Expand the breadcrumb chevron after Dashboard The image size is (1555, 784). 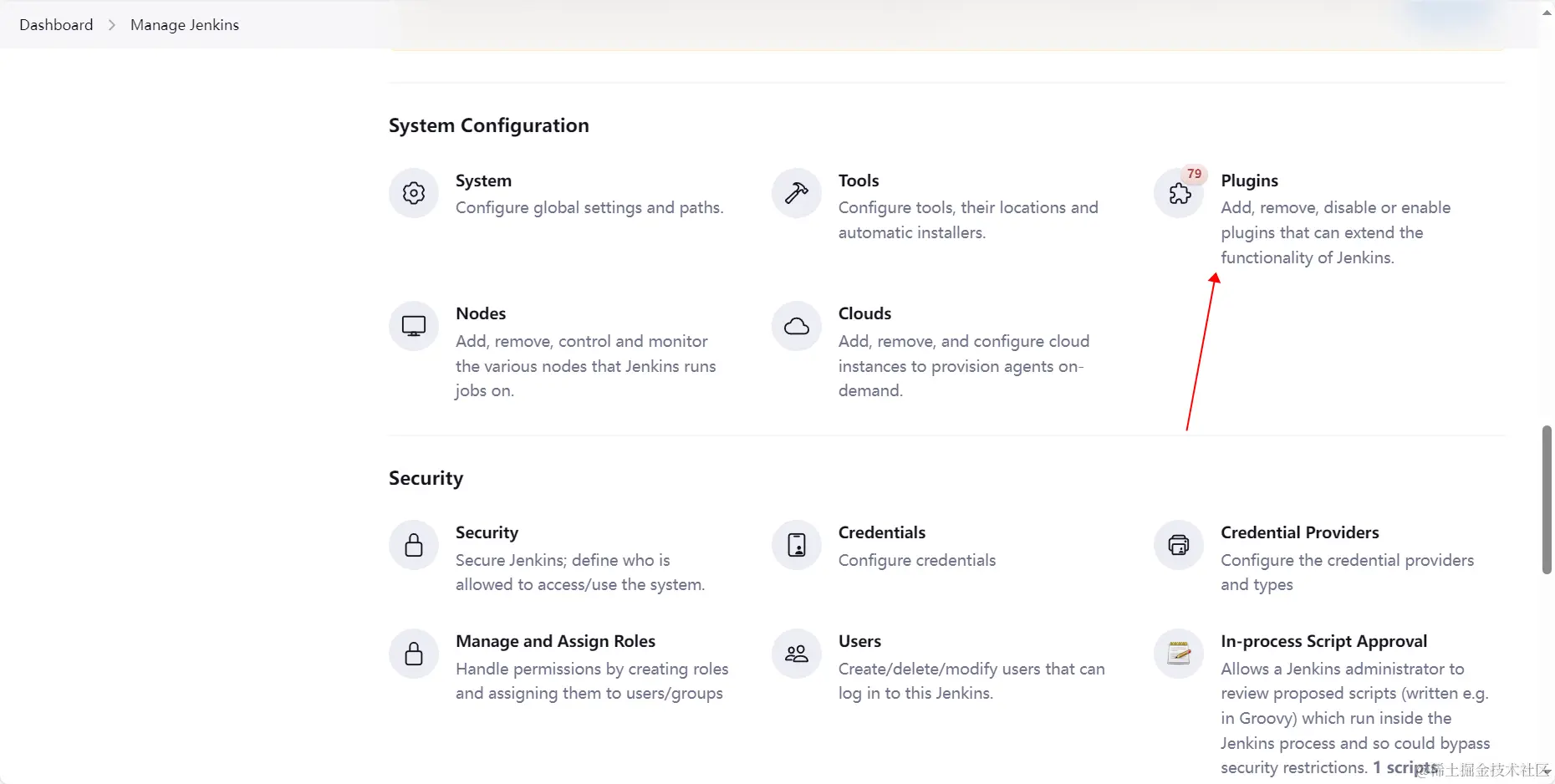[x=112, y=25]
